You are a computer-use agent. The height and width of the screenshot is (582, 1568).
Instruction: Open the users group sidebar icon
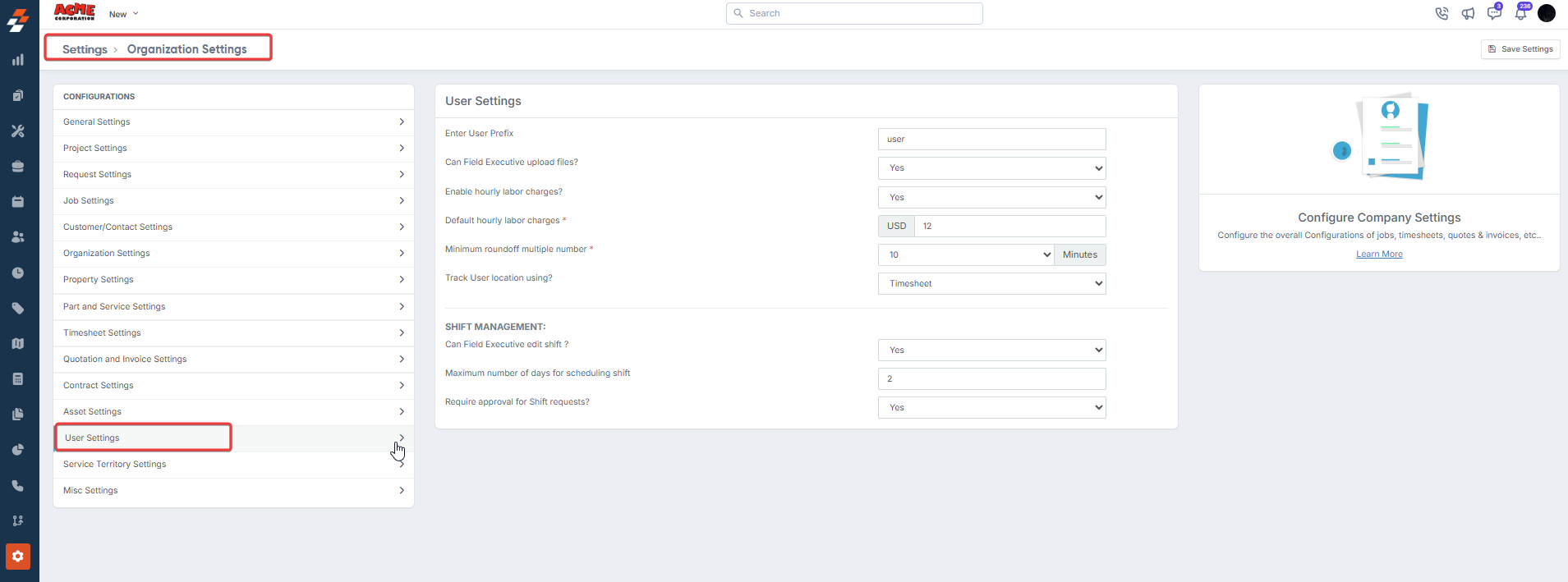18,237
